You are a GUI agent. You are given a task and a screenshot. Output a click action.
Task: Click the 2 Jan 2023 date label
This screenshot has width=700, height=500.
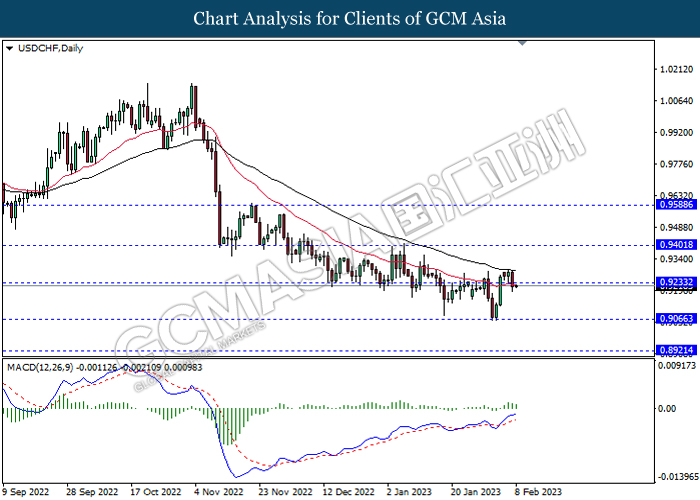tap(409, 492)
